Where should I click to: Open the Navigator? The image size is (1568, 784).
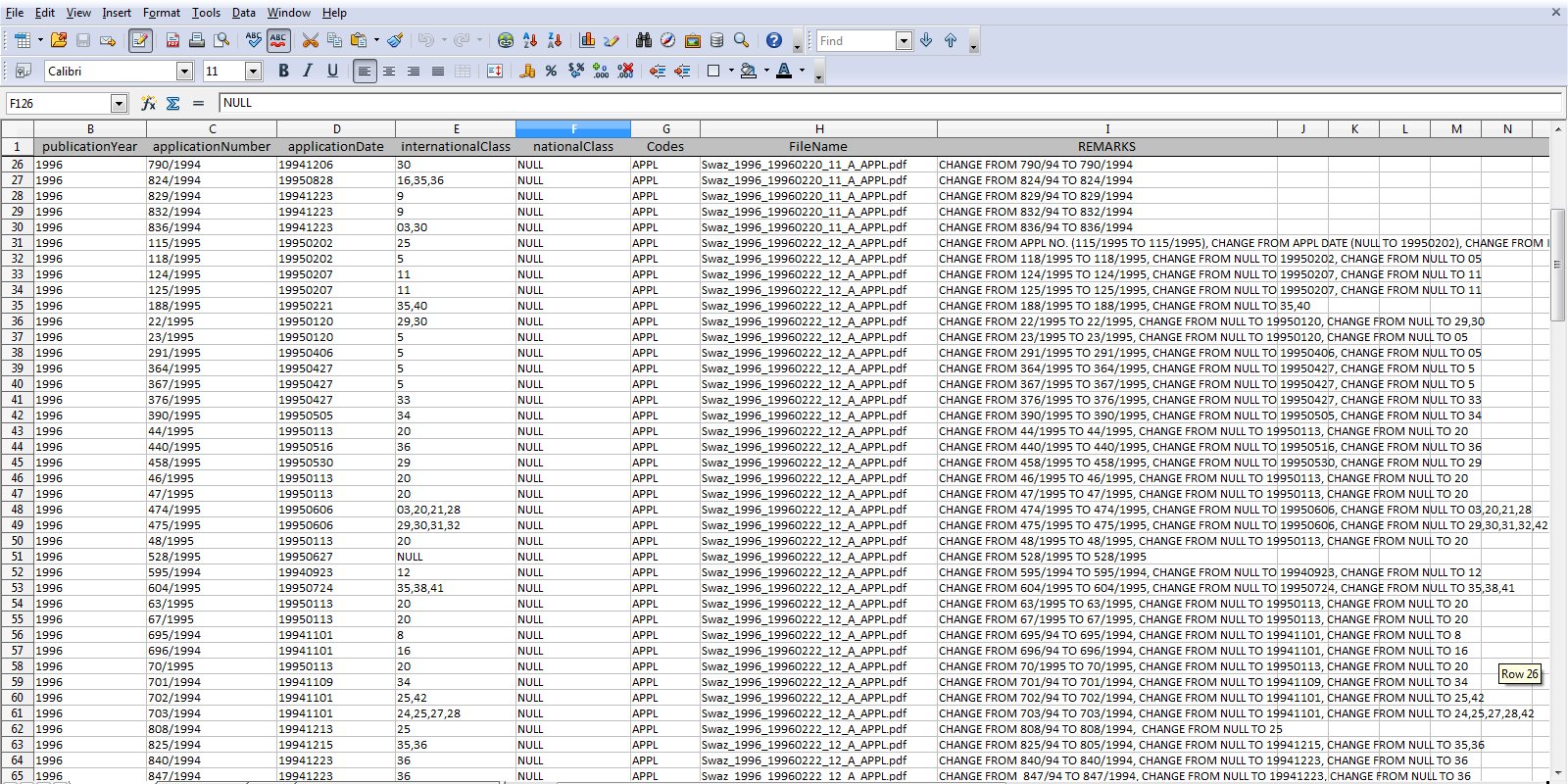pos(668,40)
